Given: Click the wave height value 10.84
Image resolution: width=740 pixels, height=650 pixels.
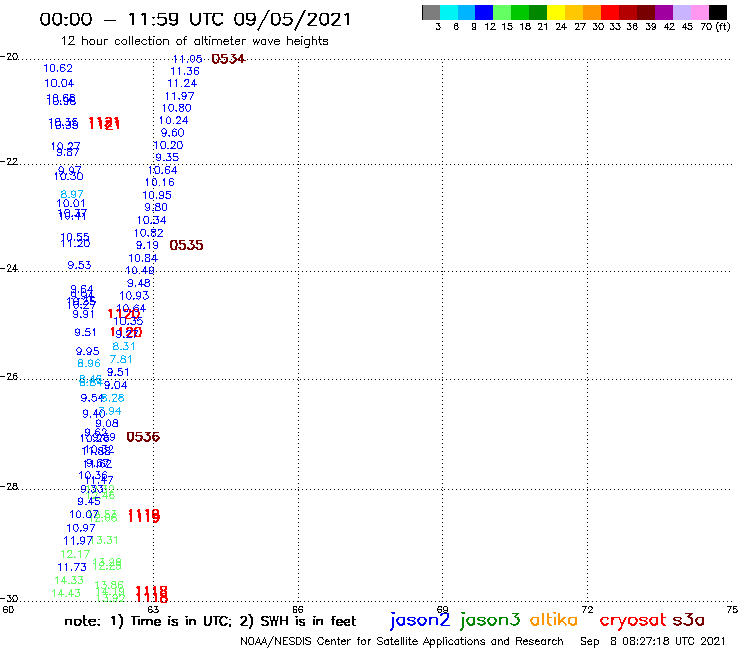Looking at the screenshot, I should (143, 259).
